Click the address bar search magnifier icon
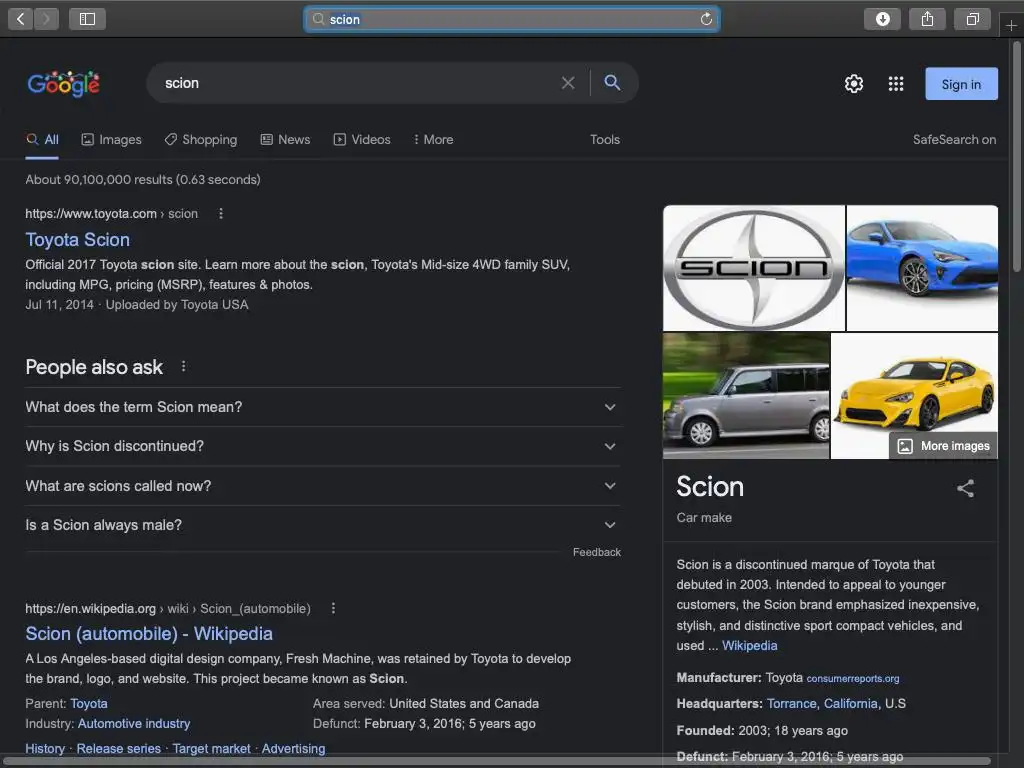This screenshot has height=768, width=1024. click(318, 19)
